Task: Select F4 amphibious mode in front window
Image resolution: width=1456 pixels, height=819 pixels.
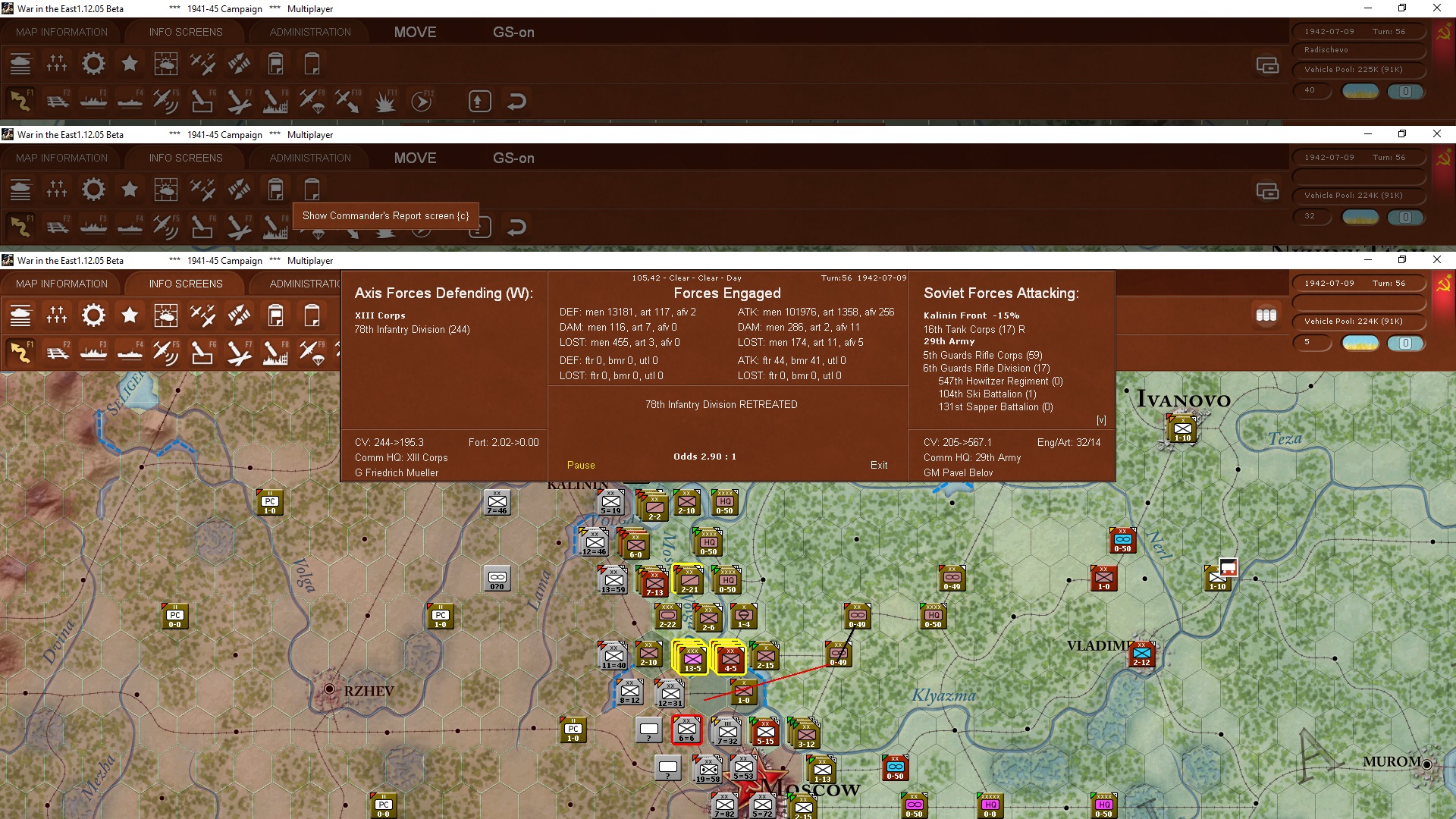Action: (130, 352)
